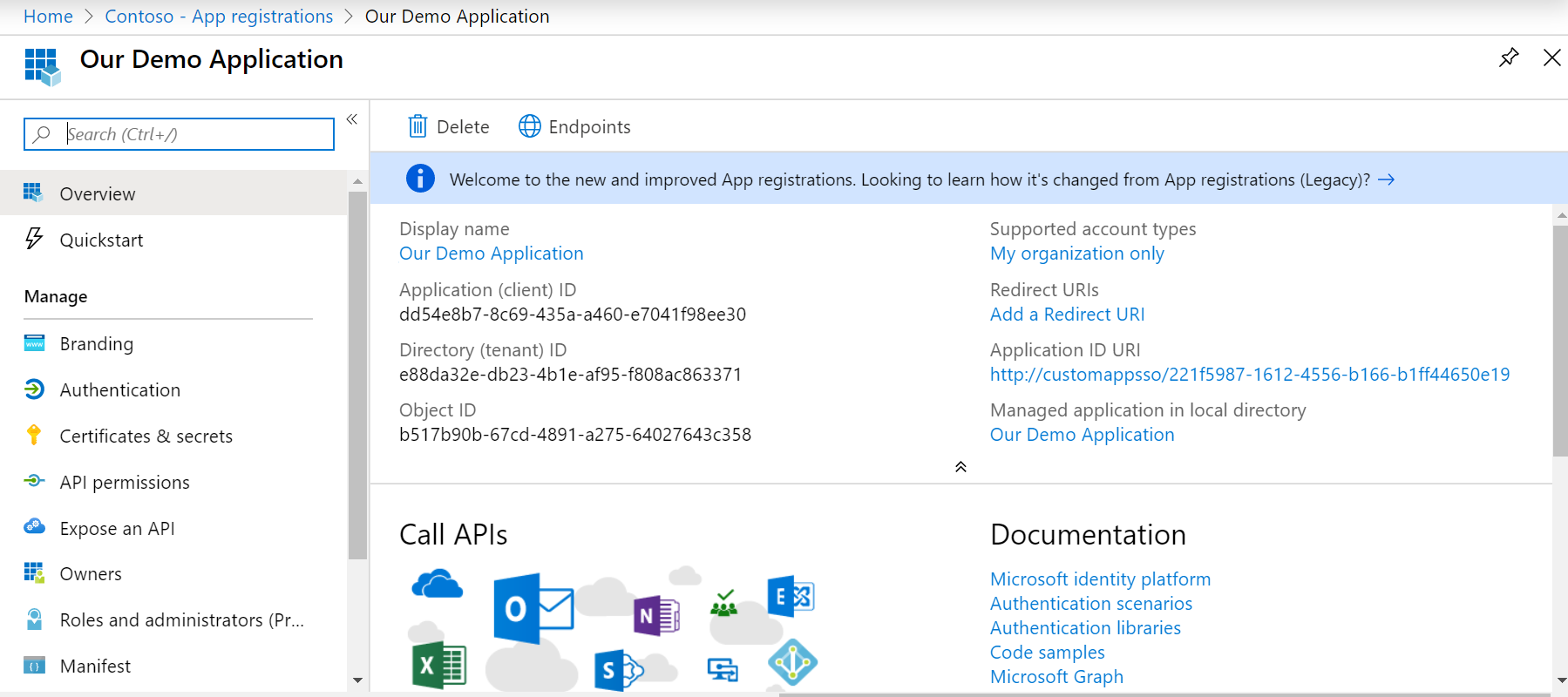Viewport: 1568px width, 697px height.
Task: Click the Branding icon in Manage menu
Action: pyautogui.click(x=34, y=343)
